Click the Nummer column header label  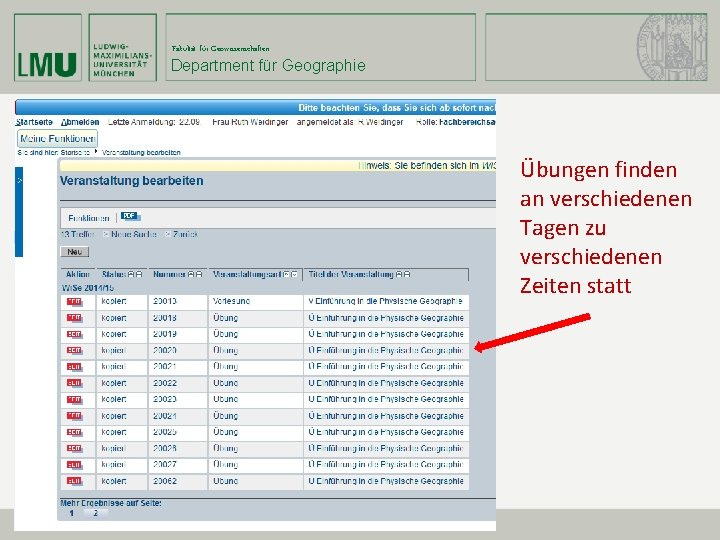pos(169,274)
